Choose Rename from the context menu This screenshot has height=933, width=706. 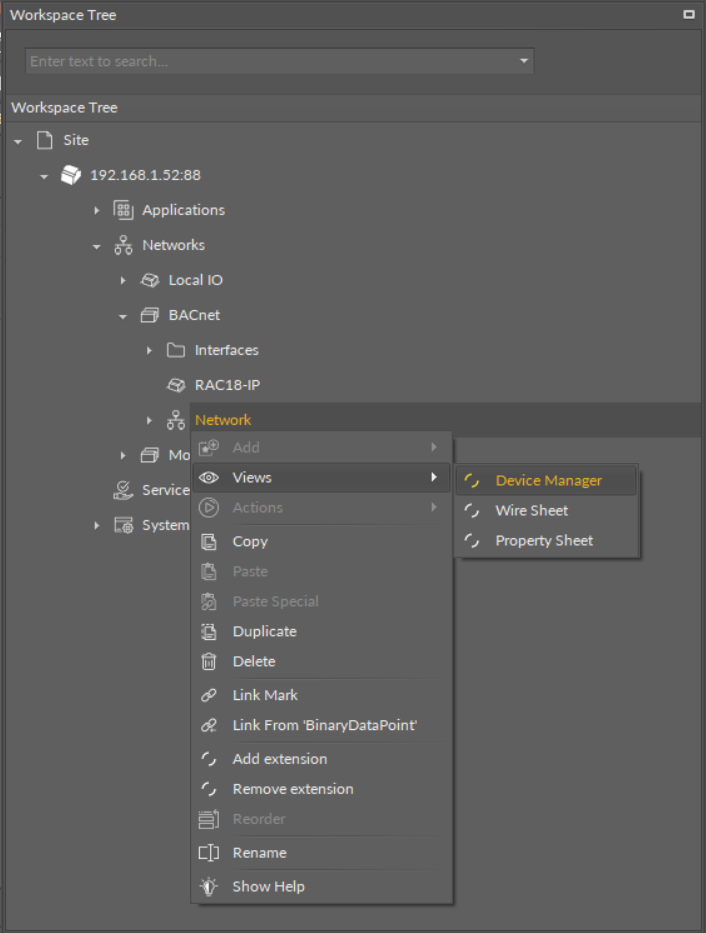coord(259,853)
